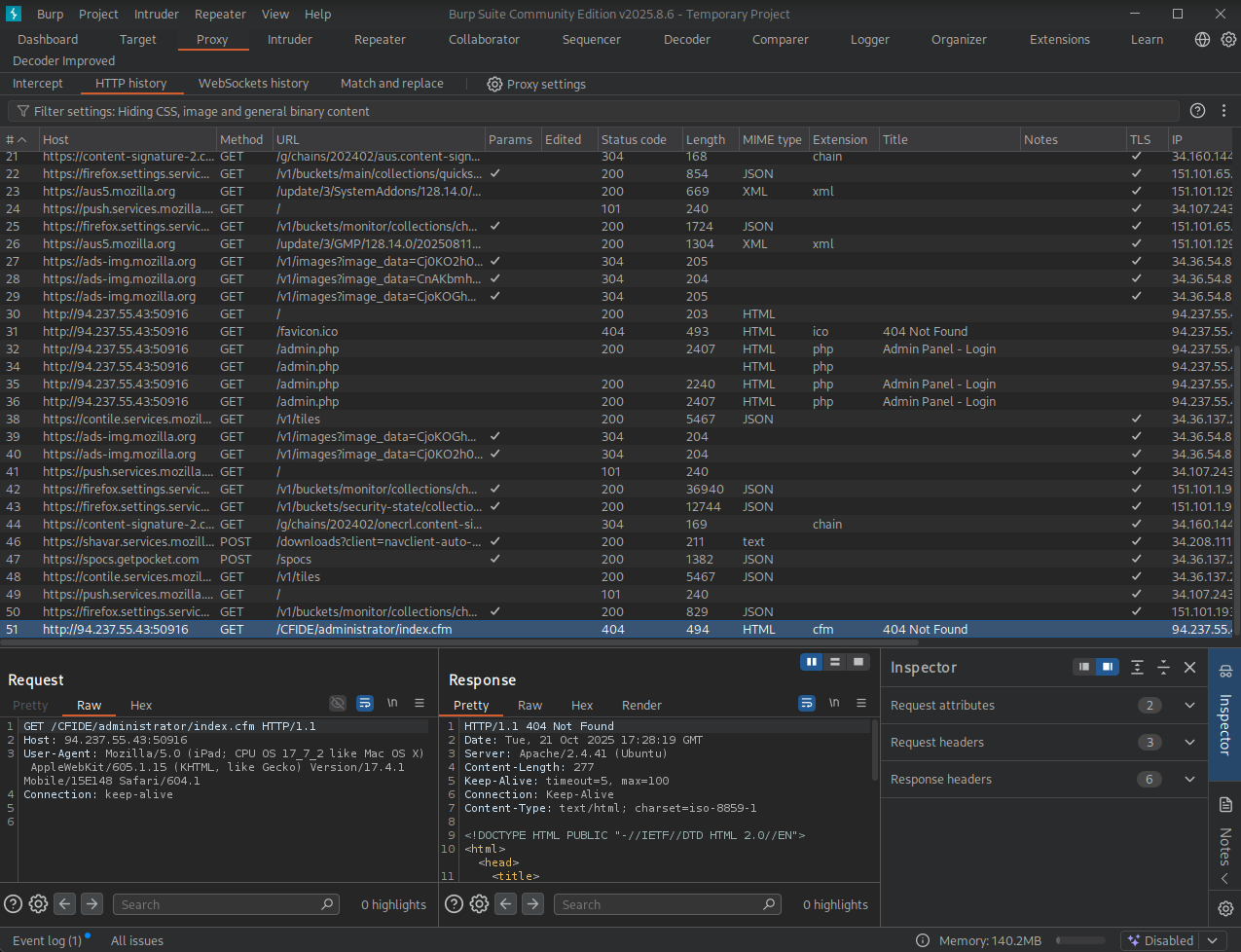The width and height of the screenshot is (1241, 952).
Task: Open the AI Disabled dropdown arrow
Action: 1213,941
